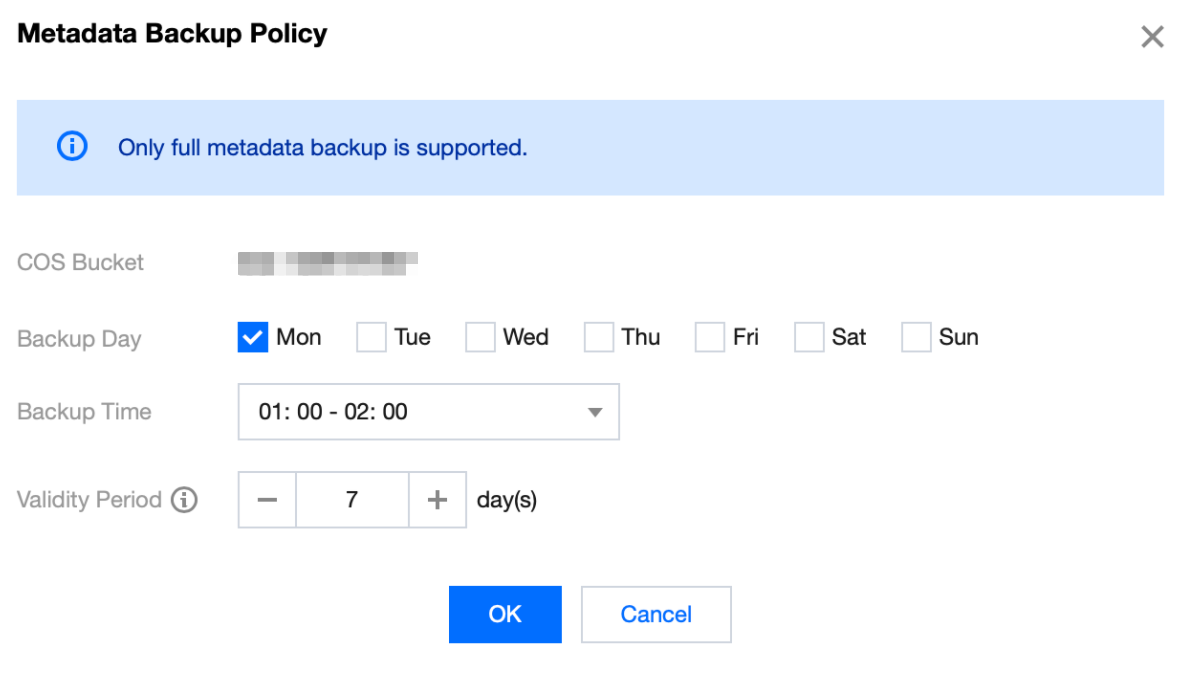Click the blurred COS Bucket value

click(327, 263)
